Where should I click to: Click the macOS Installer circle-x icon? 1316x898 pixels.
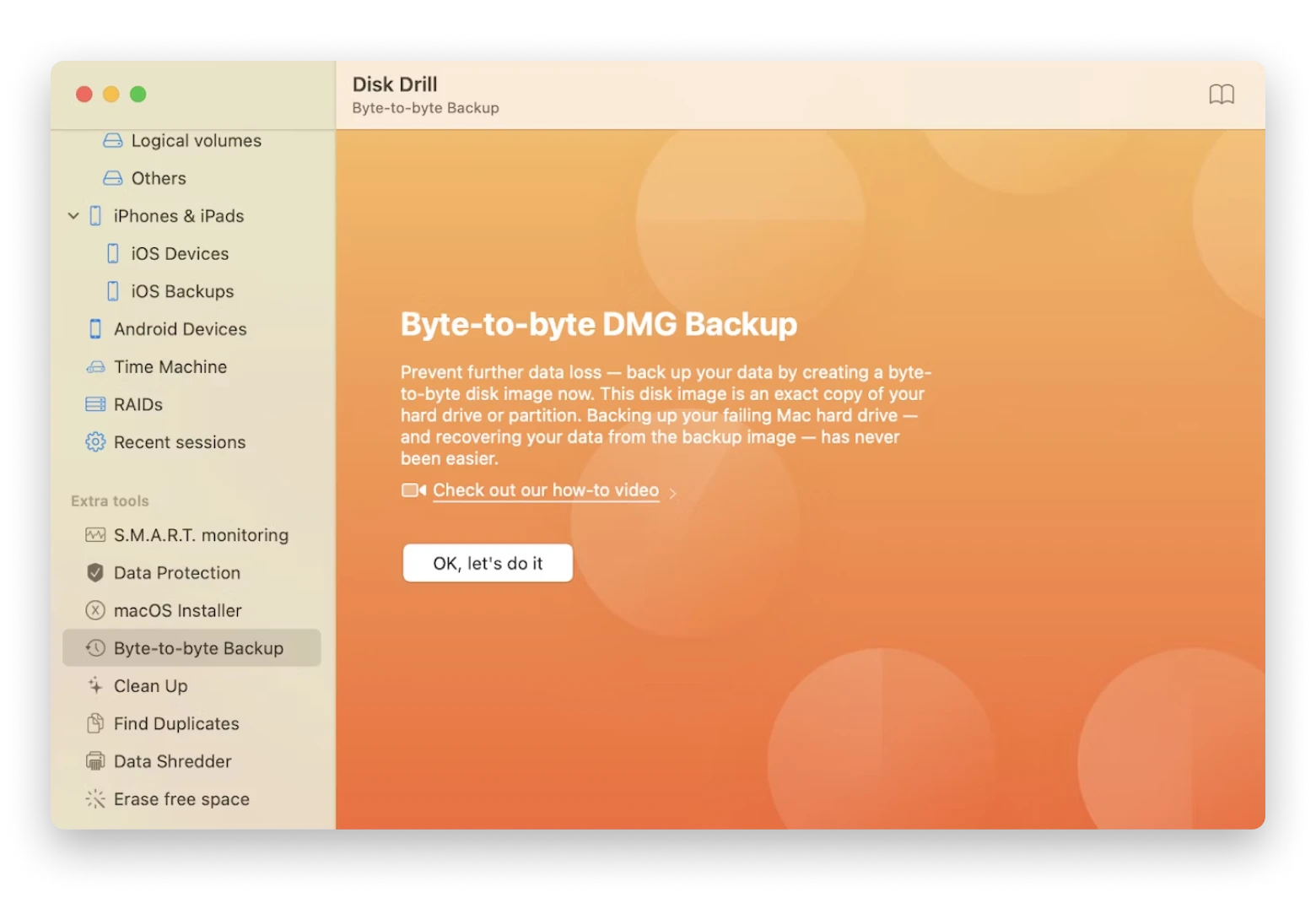pyautogui.click(x=95, y=610)
